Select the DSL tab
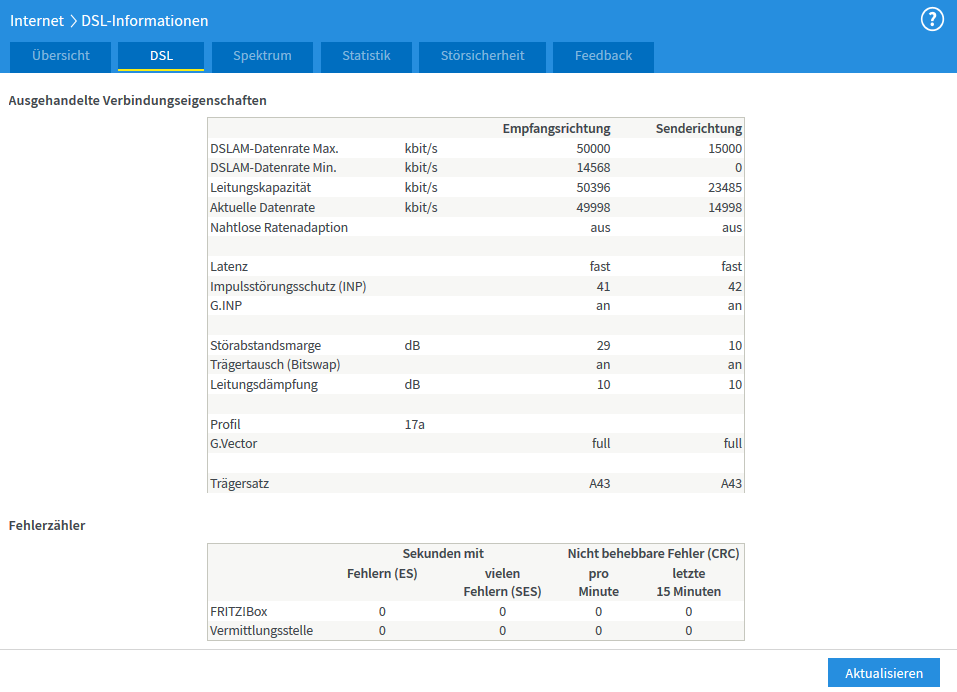 pos(161,56)
